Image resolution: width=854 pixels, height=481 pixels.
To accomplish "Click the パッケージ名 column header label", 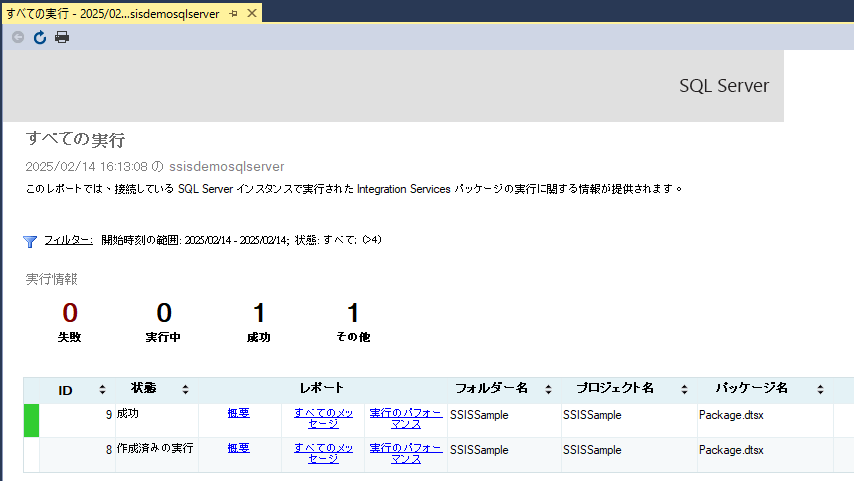I will tap(752, 388).
